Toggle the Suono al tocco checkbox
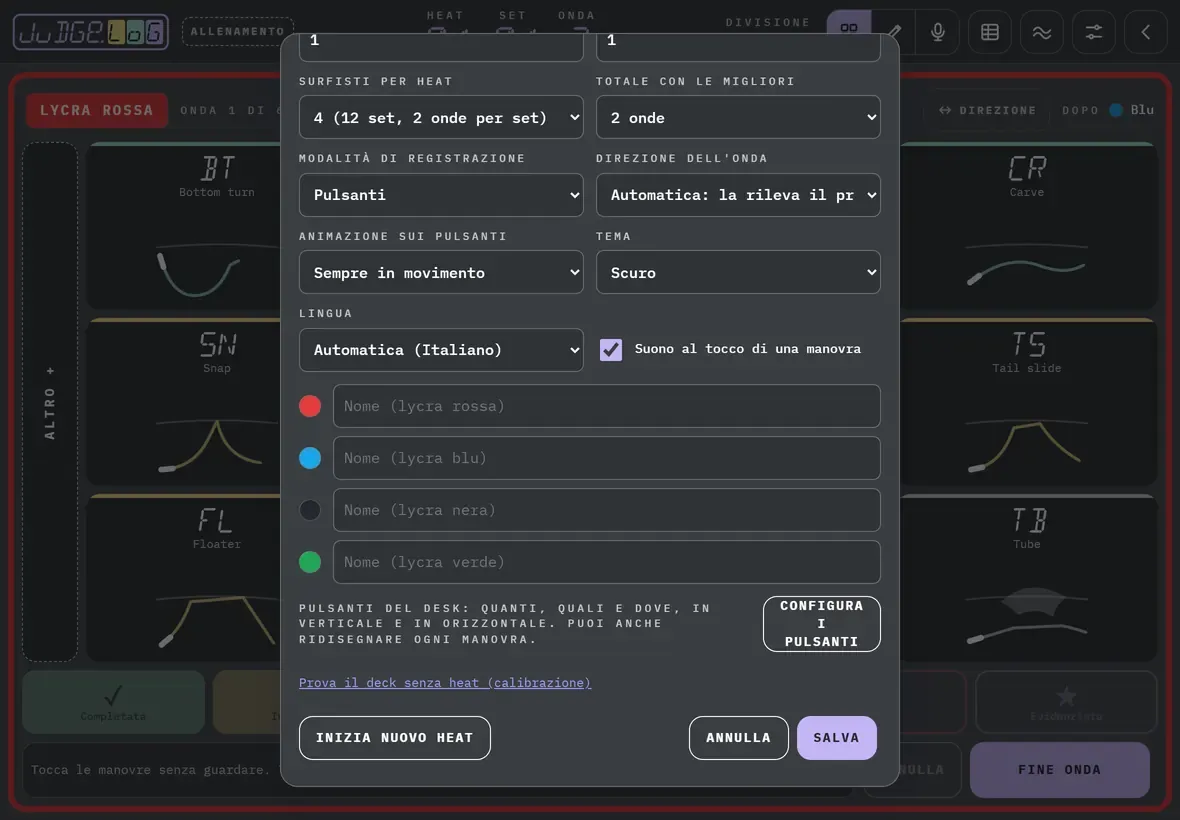Viewport: 1180px width, 820px height. [x=610, y=349]
